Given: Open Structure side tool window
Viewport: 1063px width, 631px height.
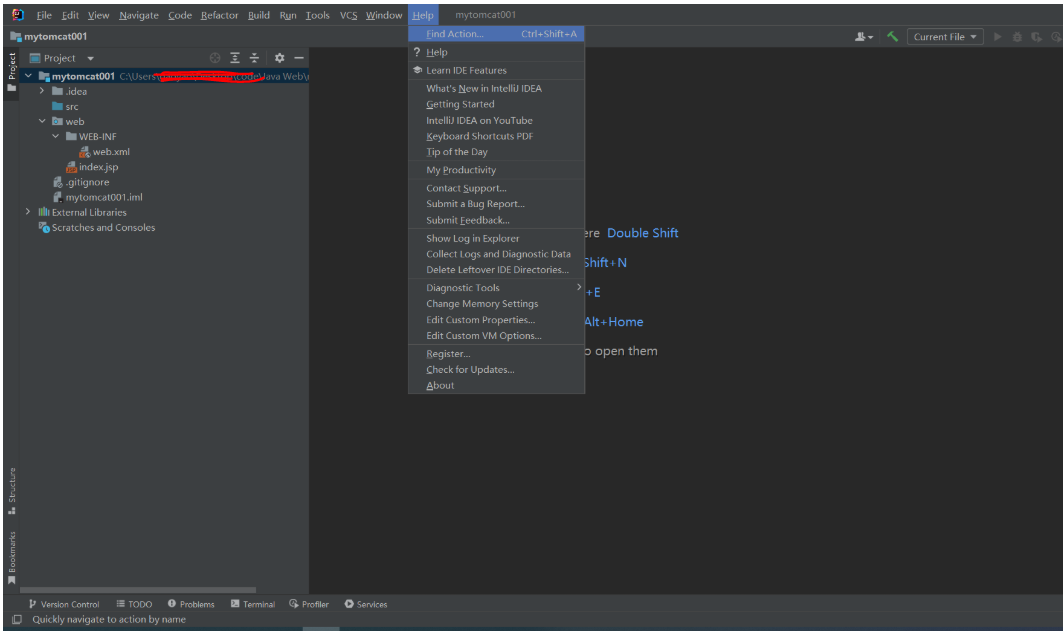Looking at the screenshot, I should pyautogui.click(x=12, y=491).
